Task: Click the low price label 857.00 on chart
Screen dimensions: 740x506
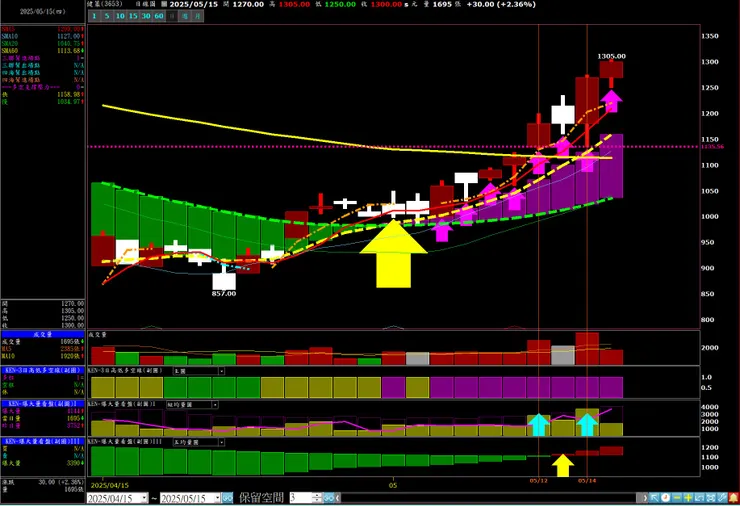Action: [x=224, y=294]
